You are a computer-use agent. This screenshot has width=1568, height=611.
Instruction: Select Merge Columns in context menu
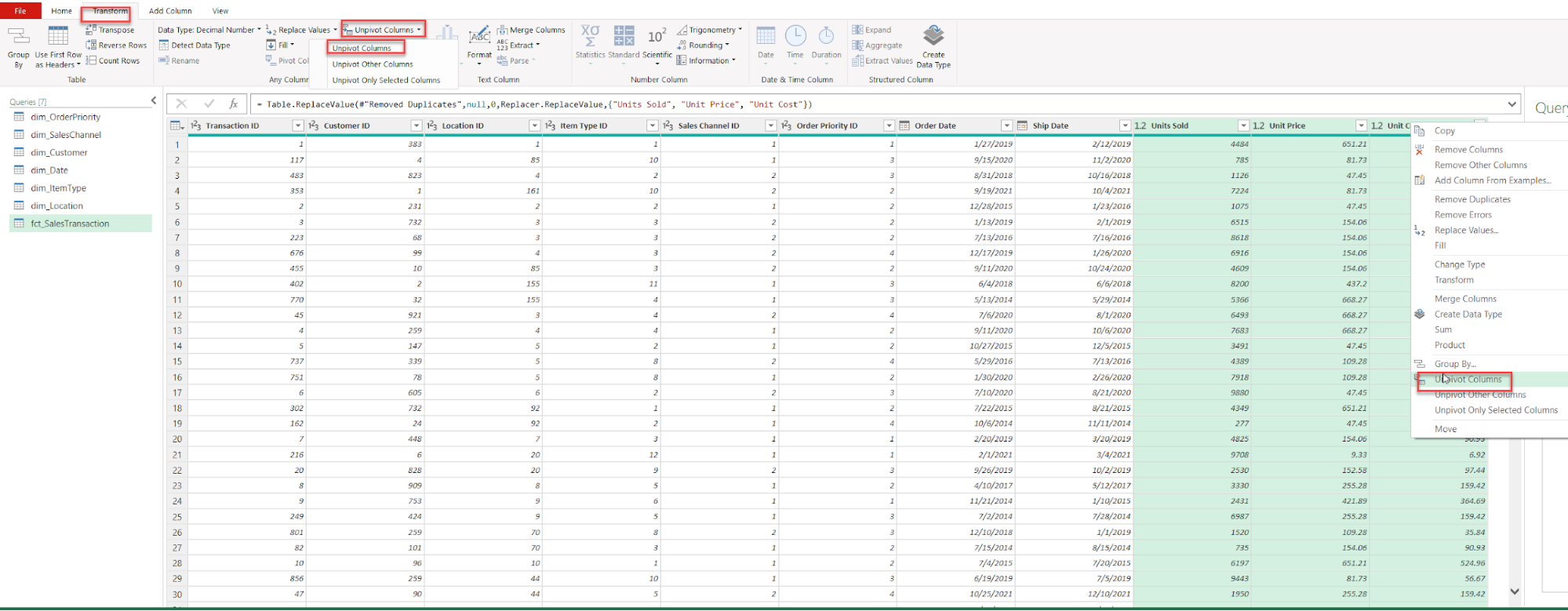point(1465,299)
